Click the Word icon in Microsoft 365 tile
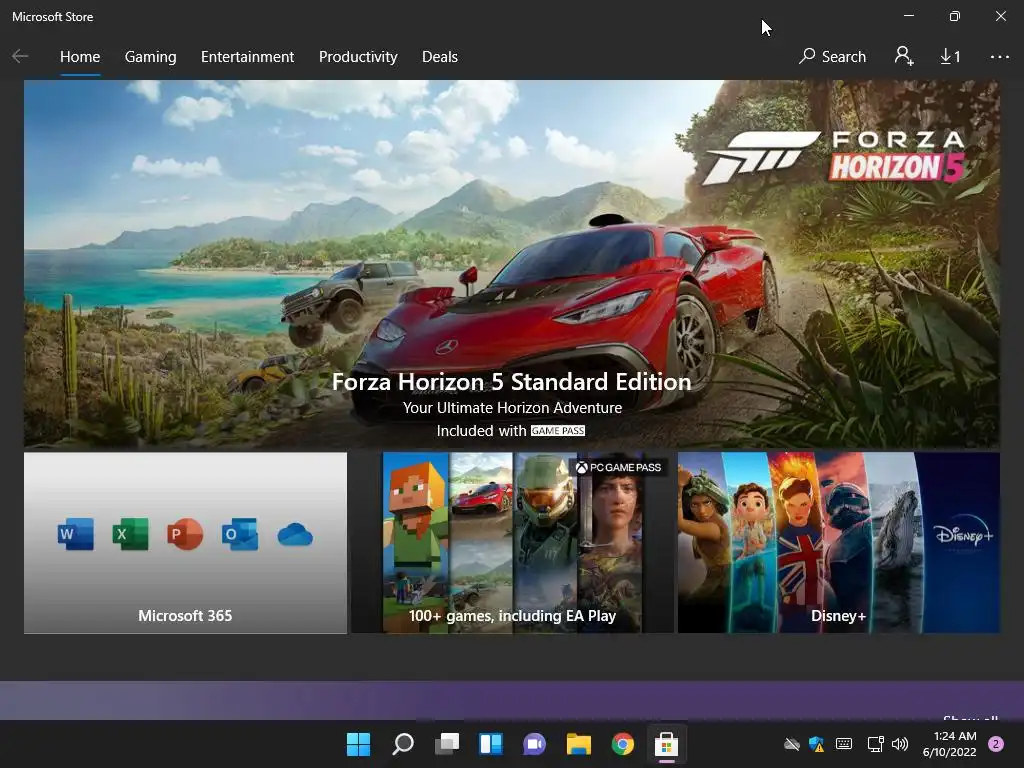The width and height of the screenshot is (1024, 768). [75, 534]
